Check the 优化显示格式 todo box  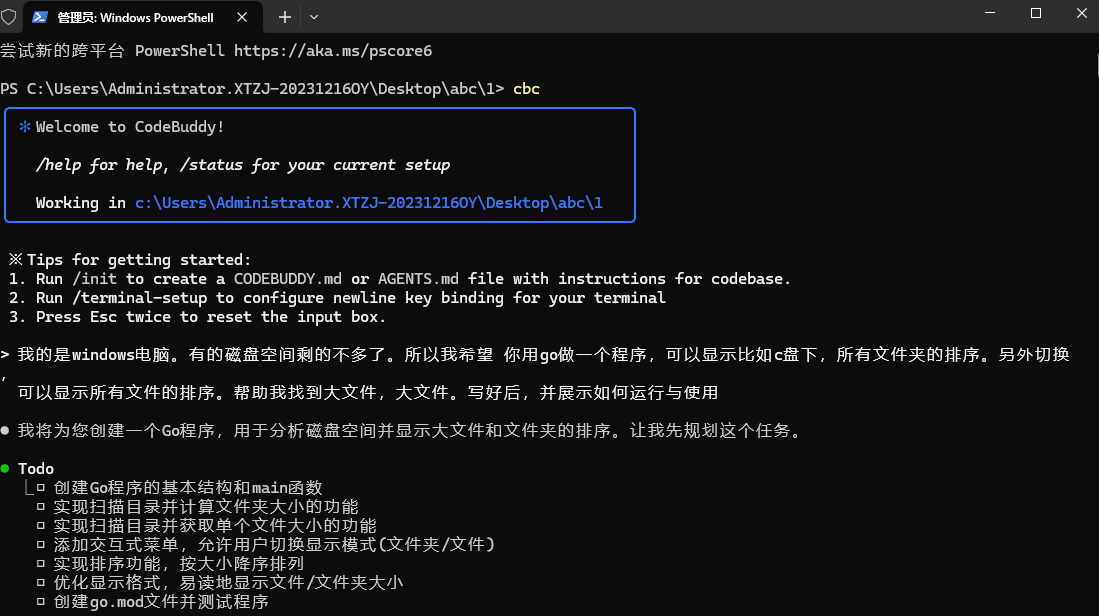[41, 582]
